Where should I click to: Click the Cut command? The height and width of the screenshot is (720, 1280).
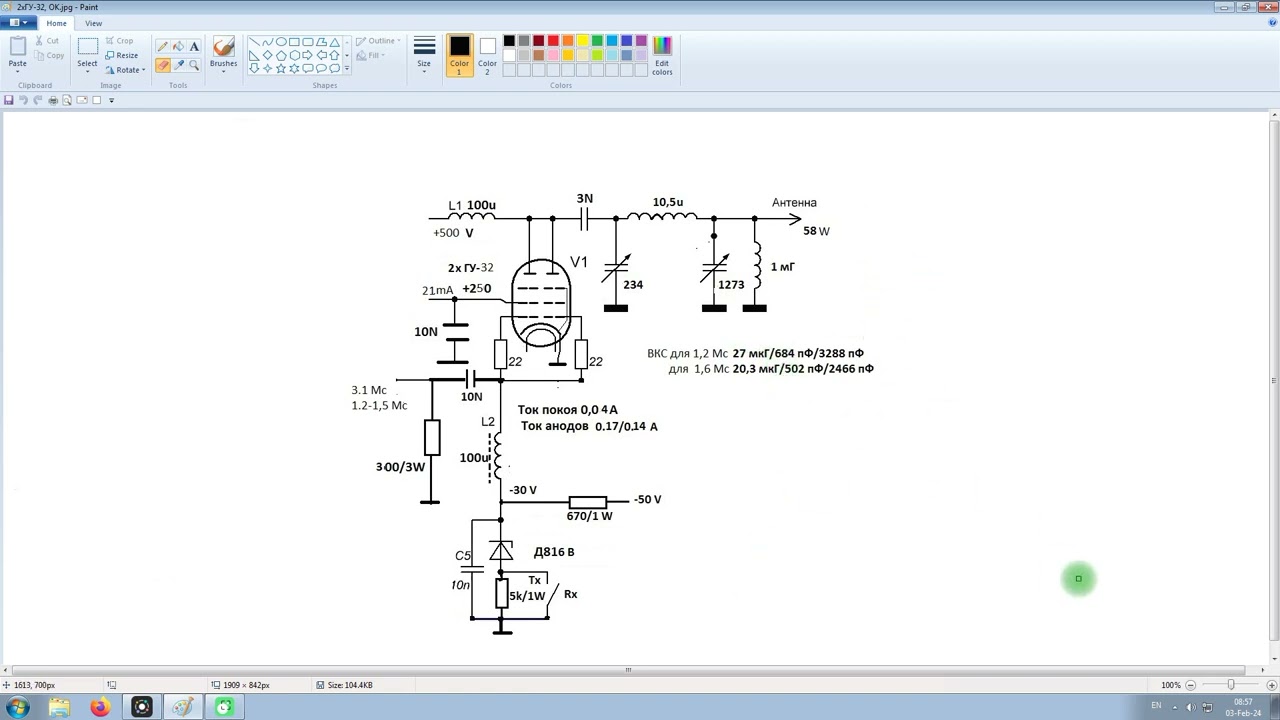(46, 41)
